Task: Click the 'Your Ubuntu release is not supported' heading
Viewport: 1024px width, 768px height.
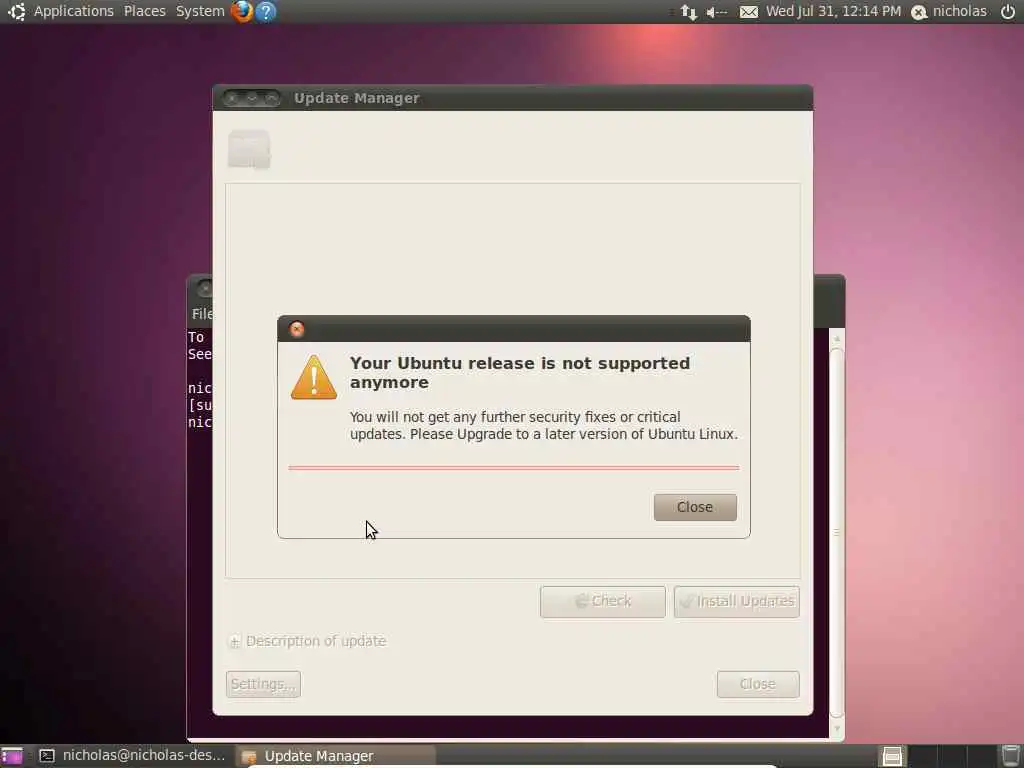Action: tap(520, 372)
